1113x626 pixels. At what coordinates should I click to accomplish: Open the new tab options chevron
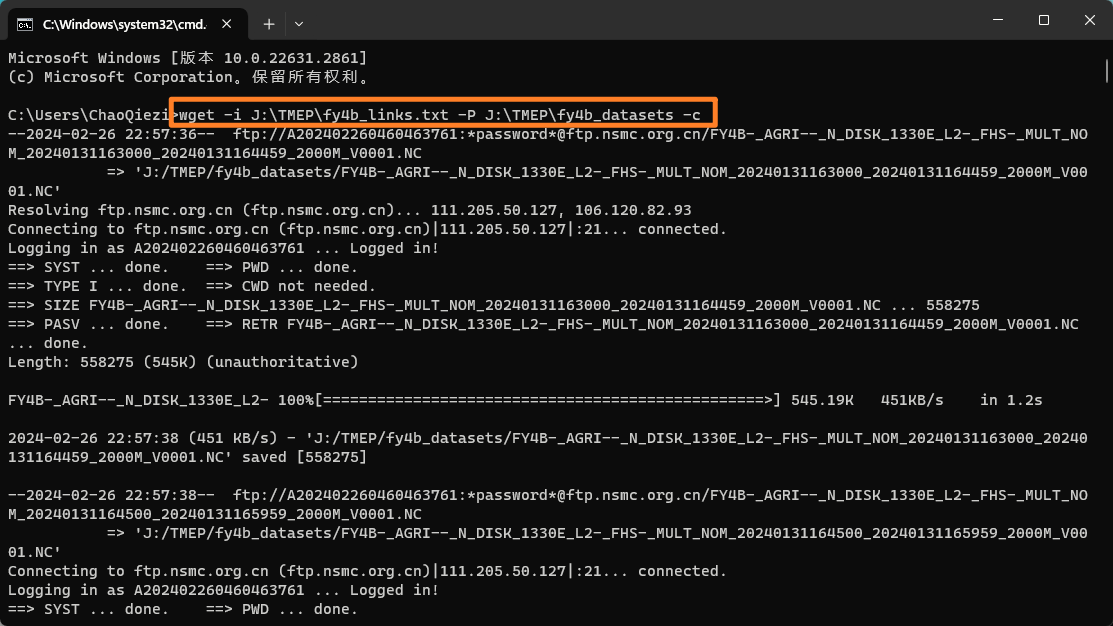[x=301, y=23]
